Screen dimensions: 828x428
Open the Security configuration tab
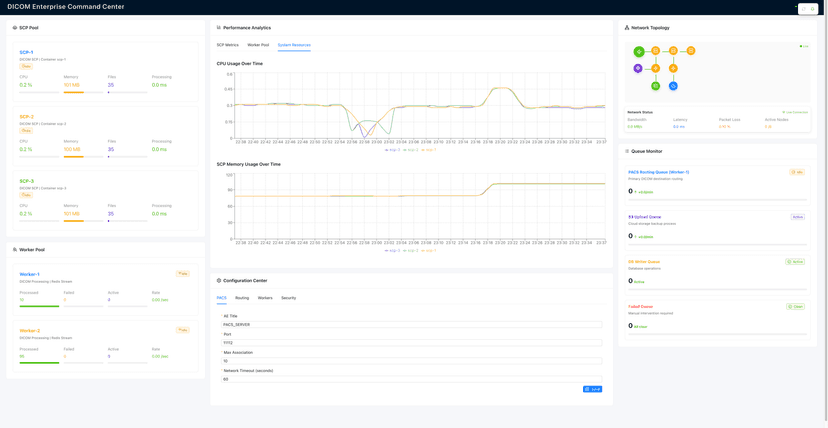(288, 298)
